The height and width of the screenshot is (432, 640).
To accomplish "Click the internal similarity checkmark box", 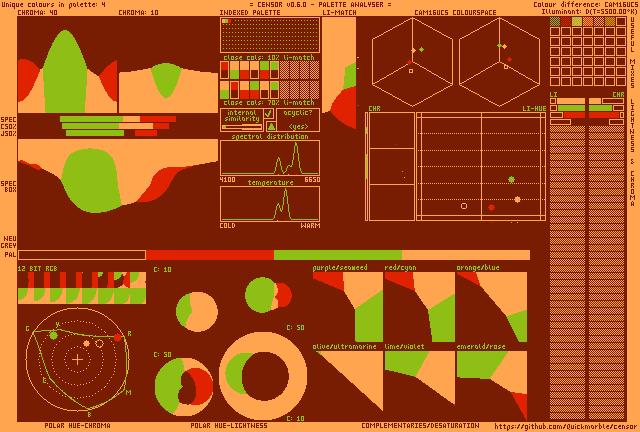I will (x=268, y=114).
